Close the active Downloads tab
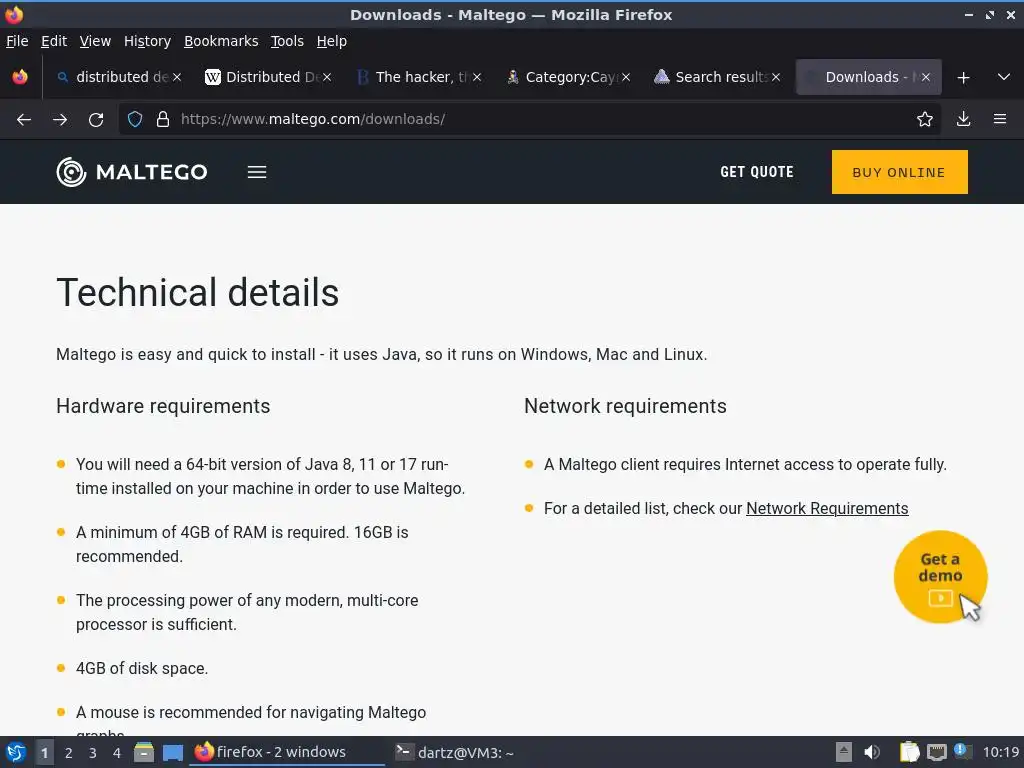The width and height of the screenshot is (1024, 768). point(925,77)
